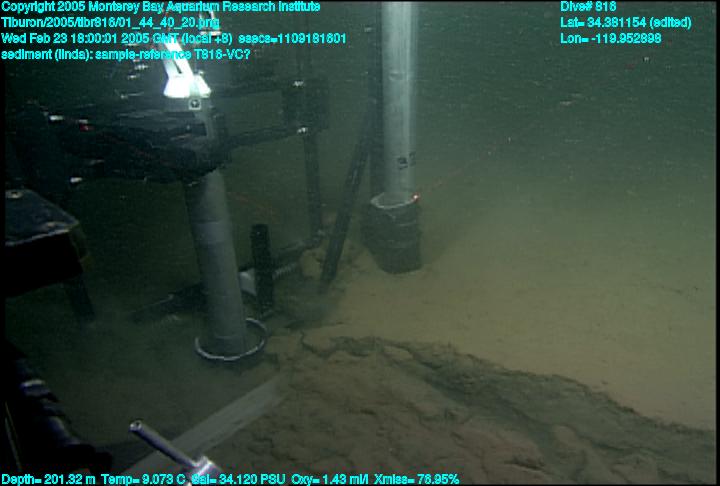Click the copyright Monterey Bay Aquarium text

tap(160, 7)
